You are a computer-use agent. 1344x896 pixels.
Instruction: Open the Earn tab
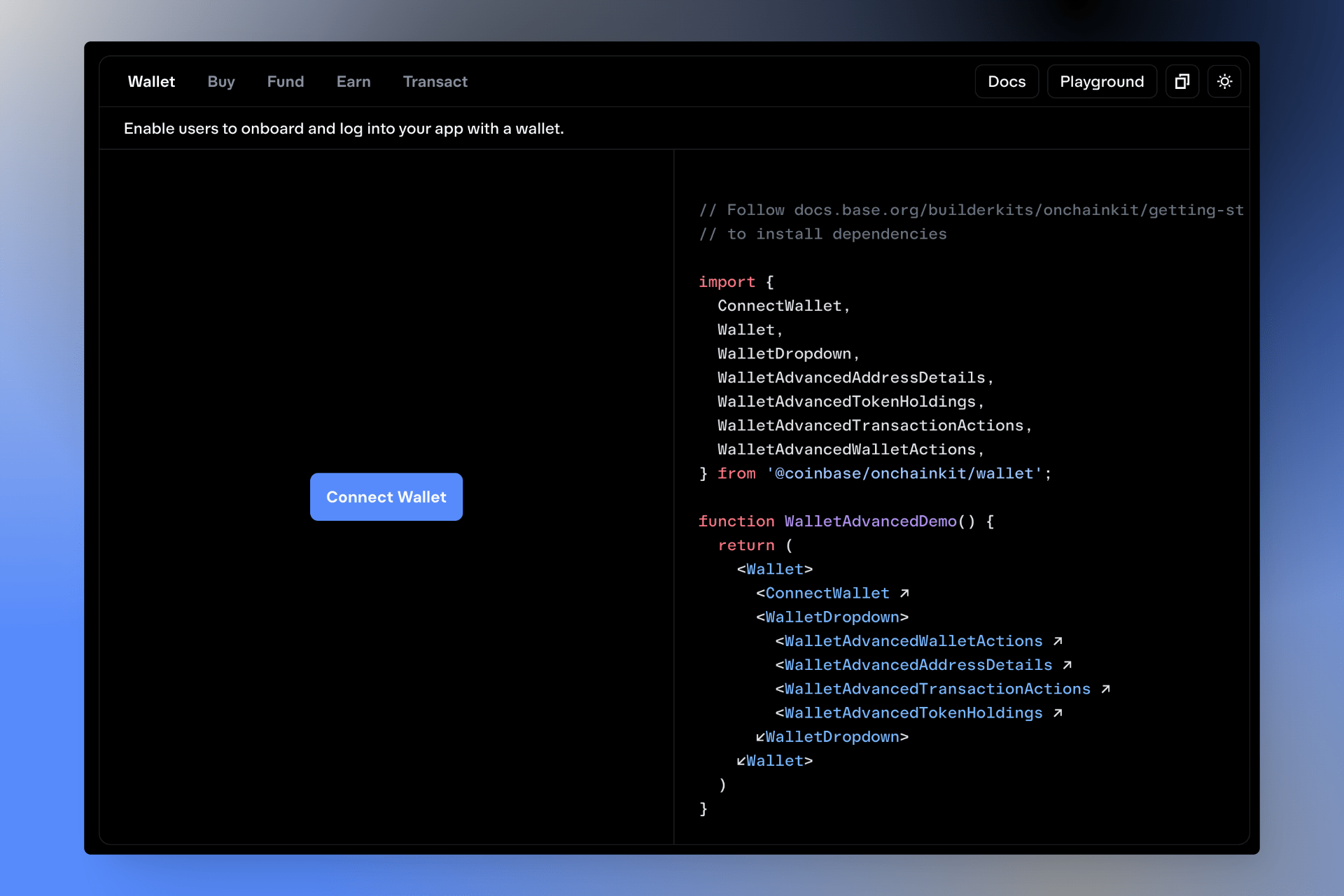(353, 81)
